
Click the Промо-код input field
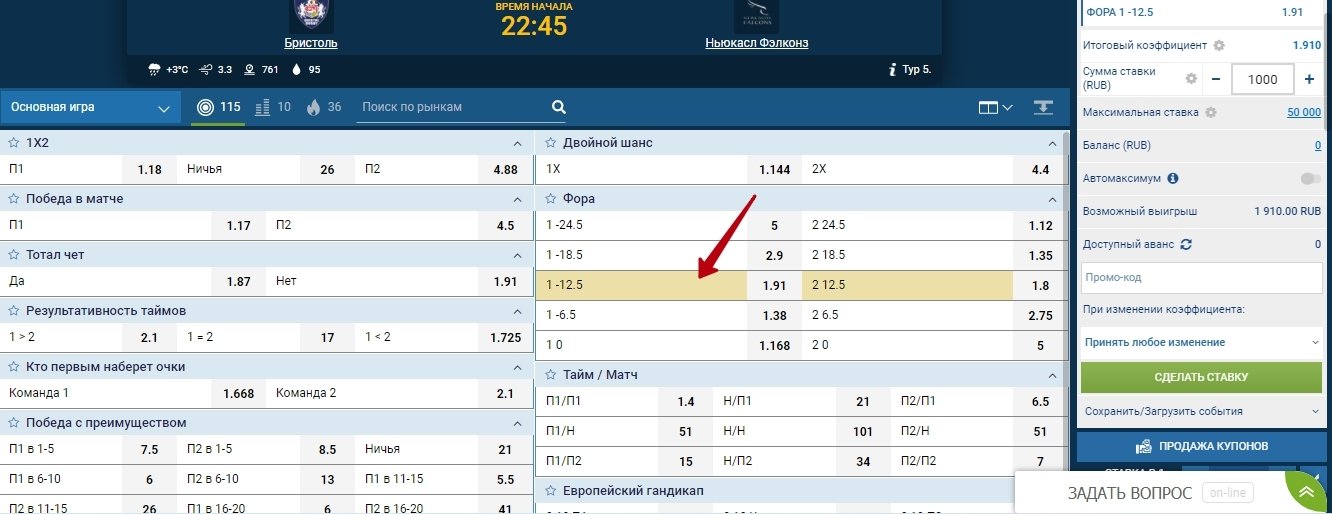(x=1201, y=278)
